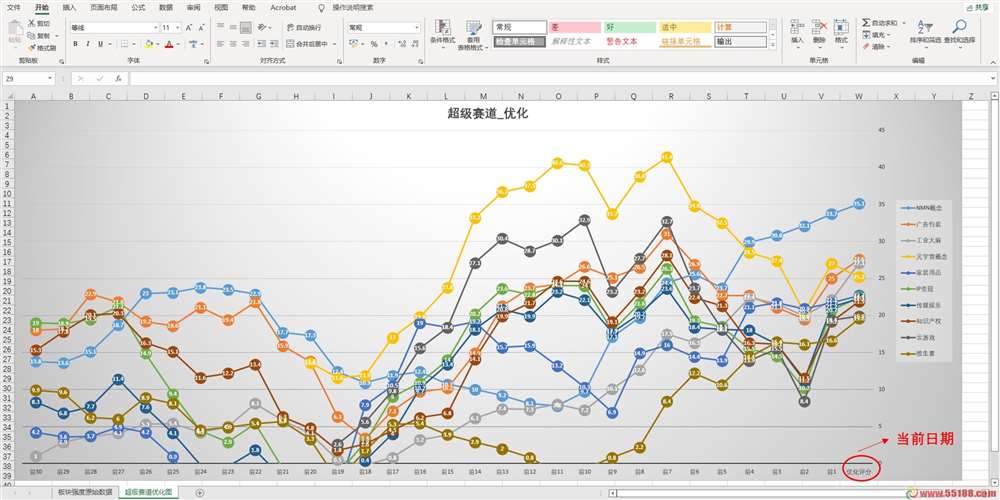The width and height of the screenshot is (1000, 500).
Task: Click the Delete cells (删除) icon
Action: pos(819,28)
